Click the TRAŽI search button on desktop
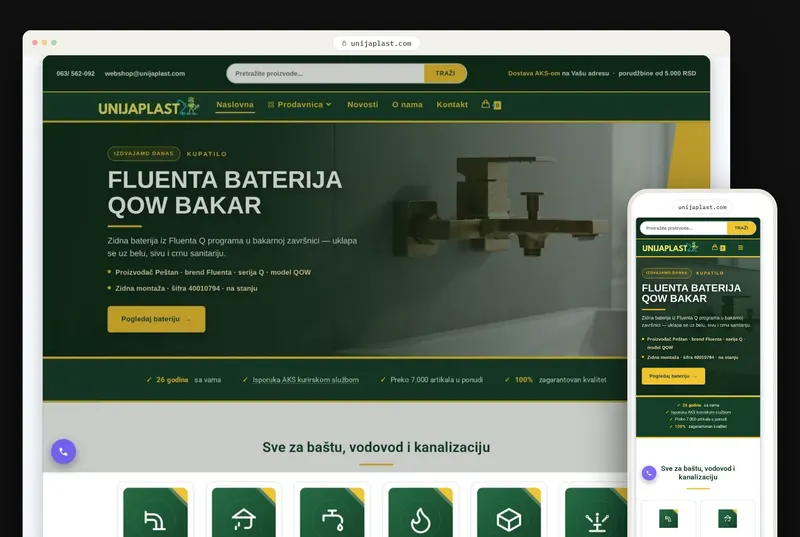The height and width of the screenshot is (537, 800). pos(445,73)
